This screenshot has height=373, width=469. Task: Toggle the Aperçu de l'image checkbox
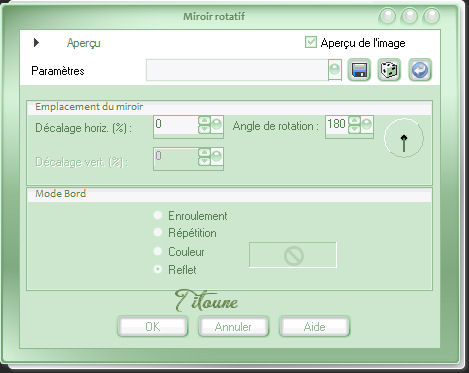coord(311,42)
